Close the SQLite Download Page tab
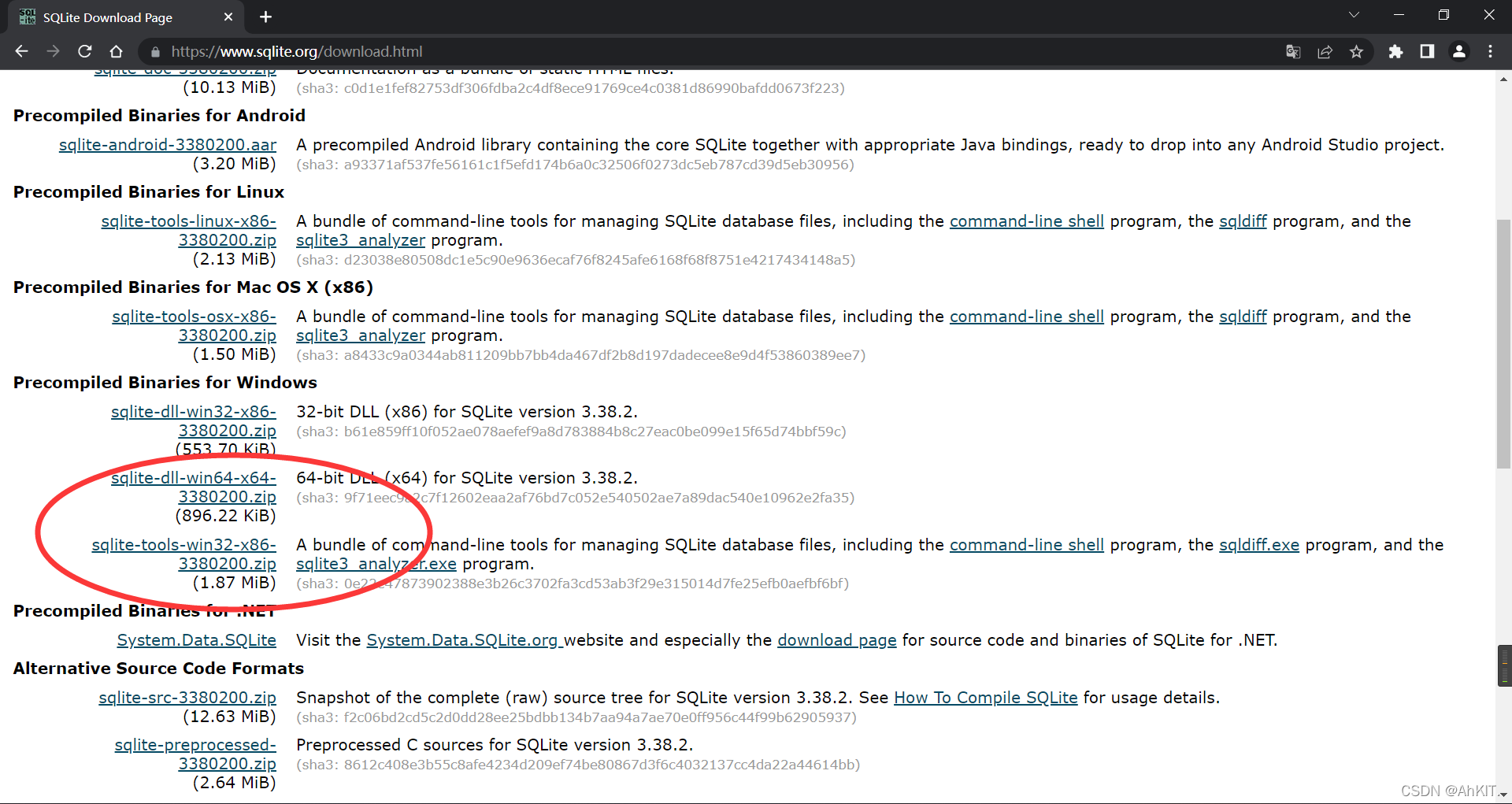 (228, 17)
